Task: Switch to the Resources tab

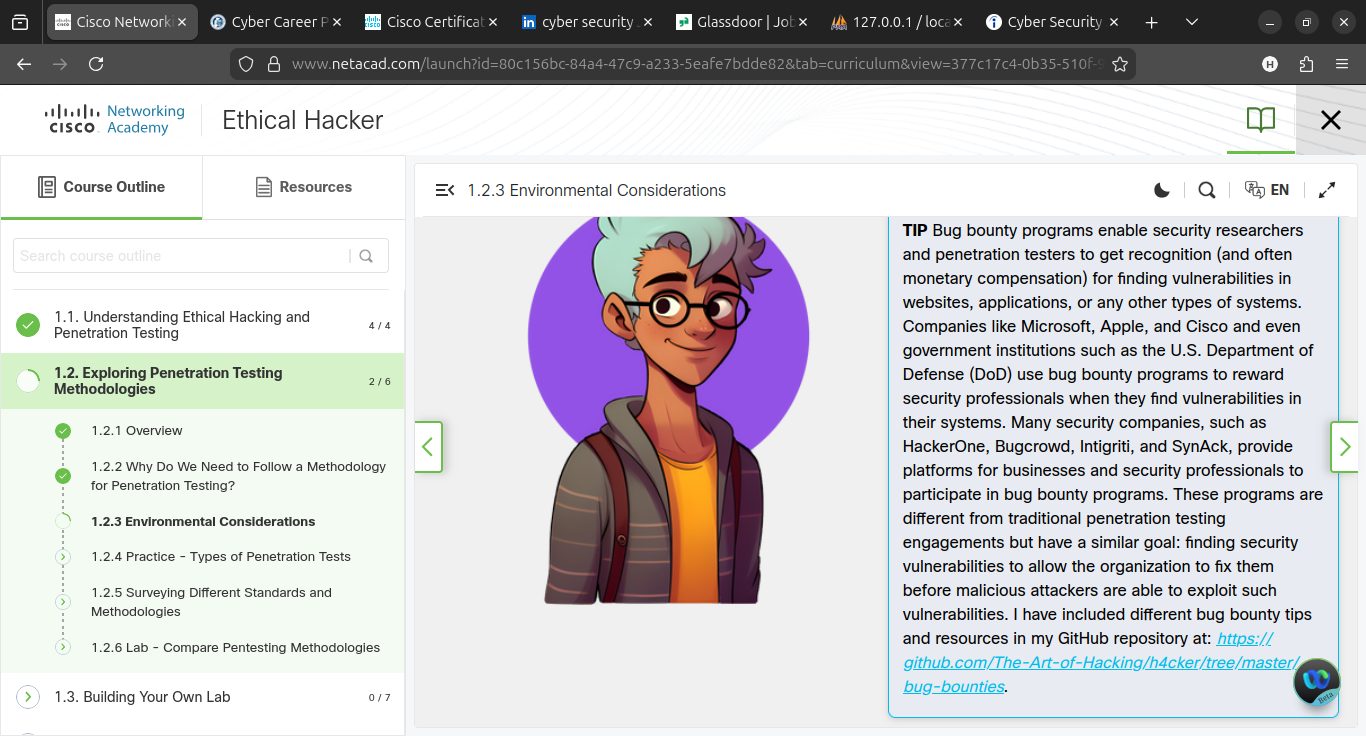Action: click(x=303, y=187)
